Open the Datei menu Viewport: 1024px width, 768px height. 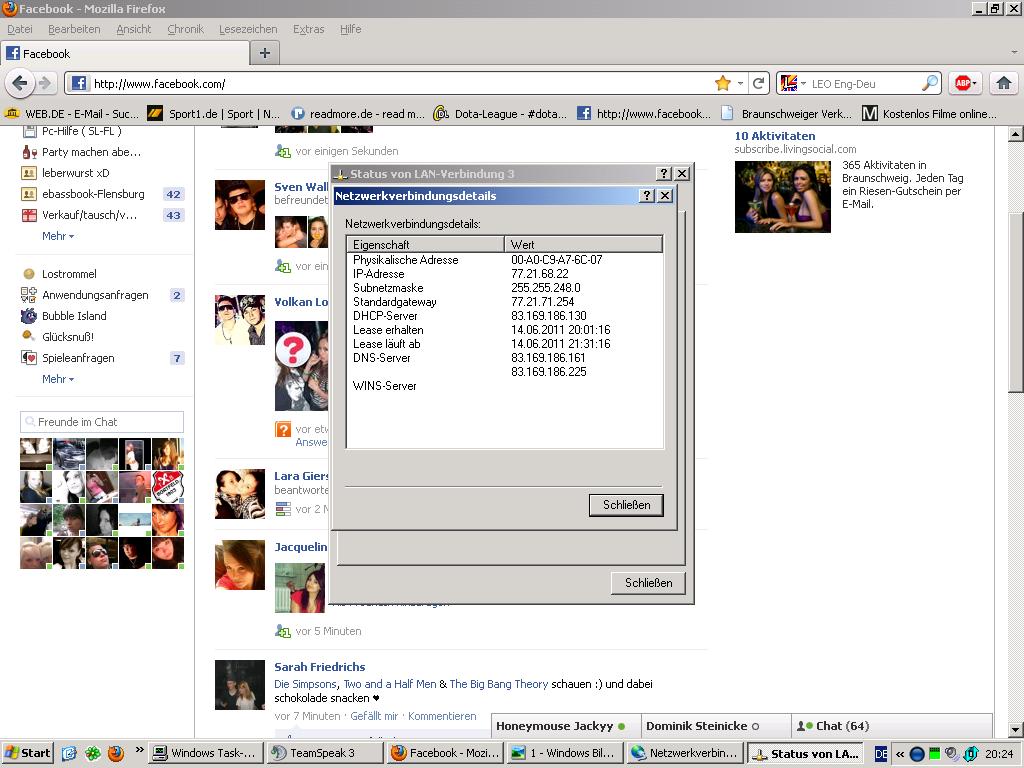(x=20, y=29)
